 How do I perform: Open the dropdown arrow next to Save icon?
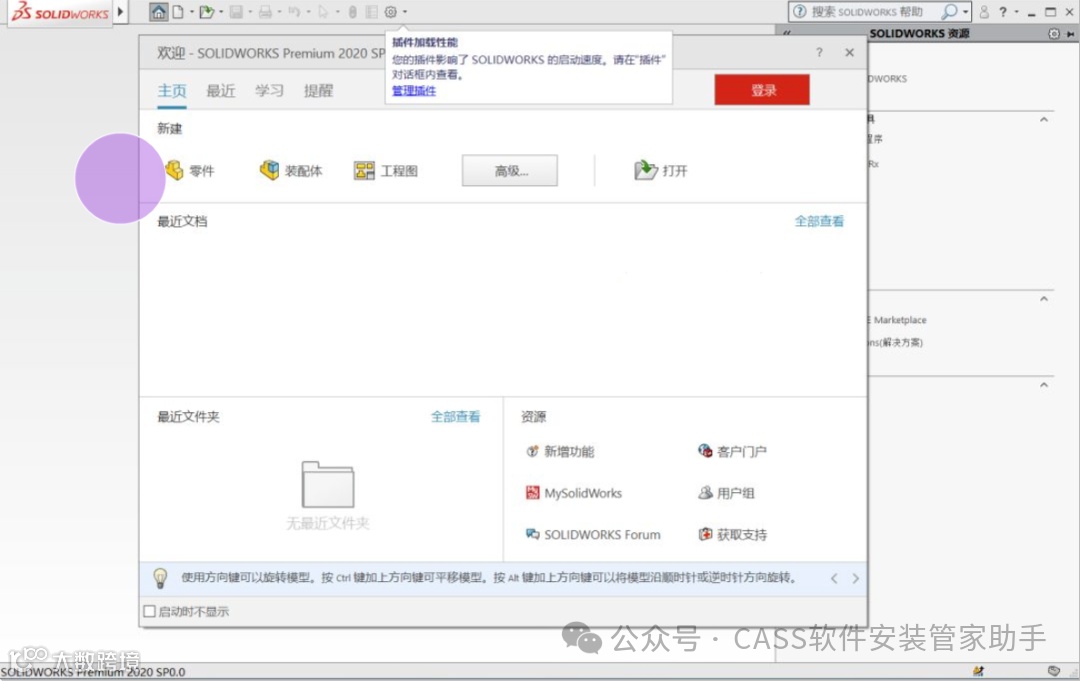(250, 12)
